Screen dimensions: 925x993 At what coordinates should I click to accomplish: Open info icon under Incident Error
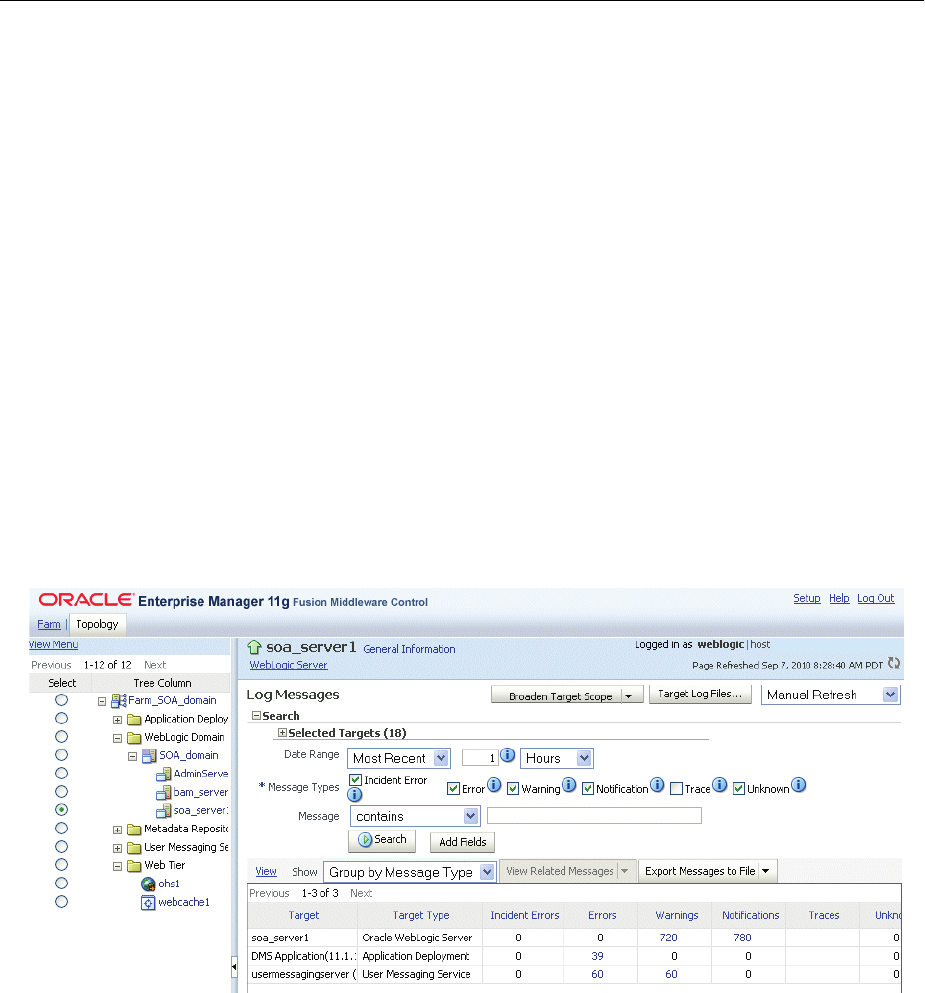click(355, 795)
